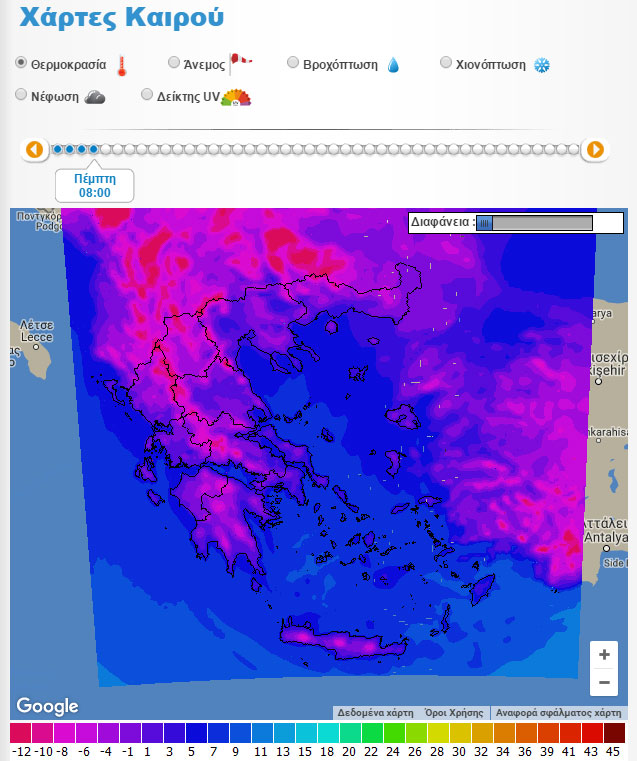
Task: Click the cloud icon next to Νέφωση
Action: (95, 96)
